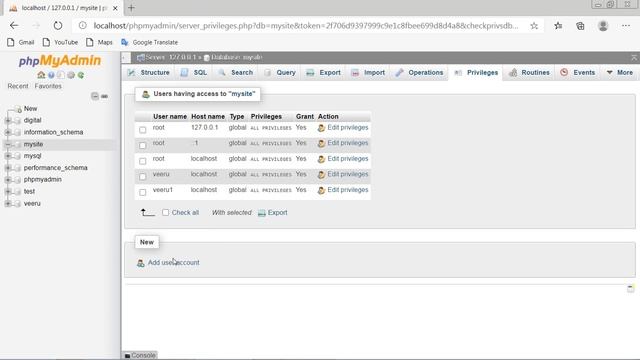Click the Add user account link
This screenshot has width=640, height=360.
173,263
